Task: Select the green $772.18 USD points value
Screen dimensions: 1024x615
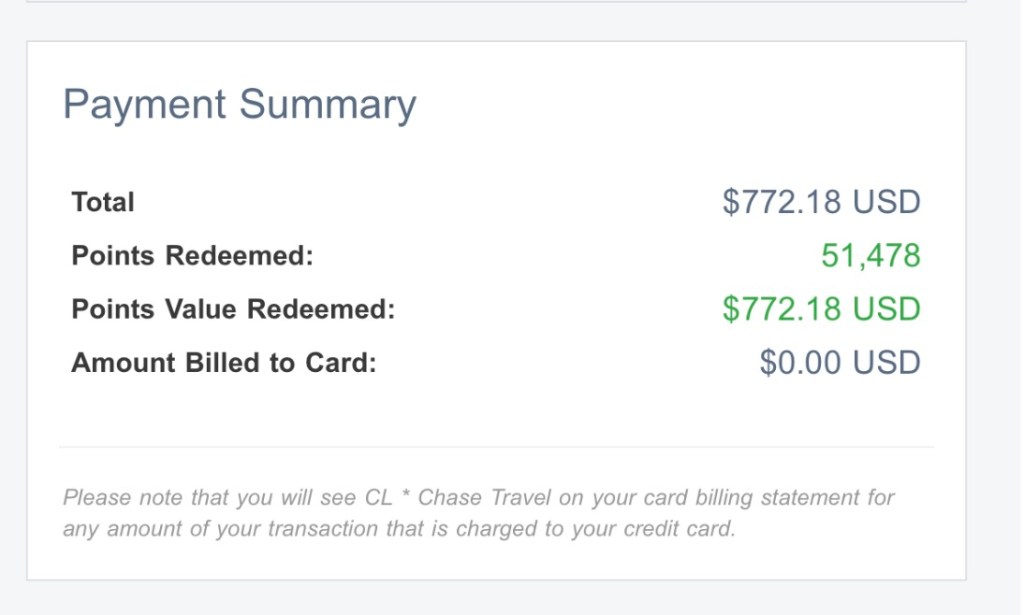Action: [x=820, y=309]
